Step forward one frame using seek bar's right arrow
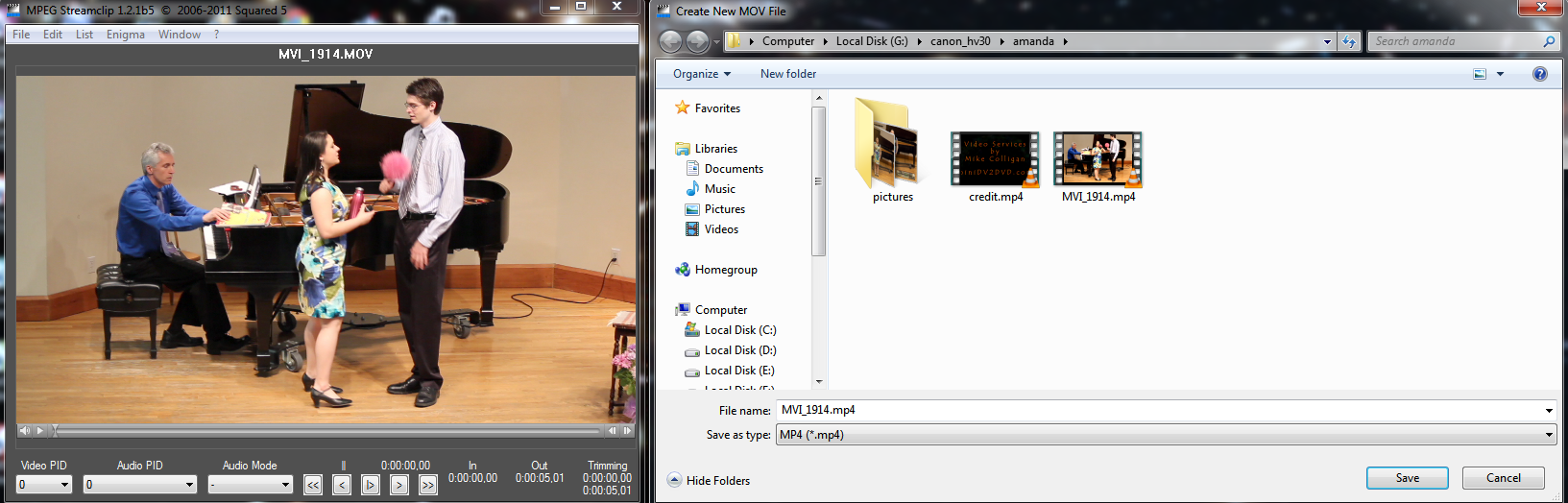This screenshot has width=1568, height=503. [x=628, y=430]
